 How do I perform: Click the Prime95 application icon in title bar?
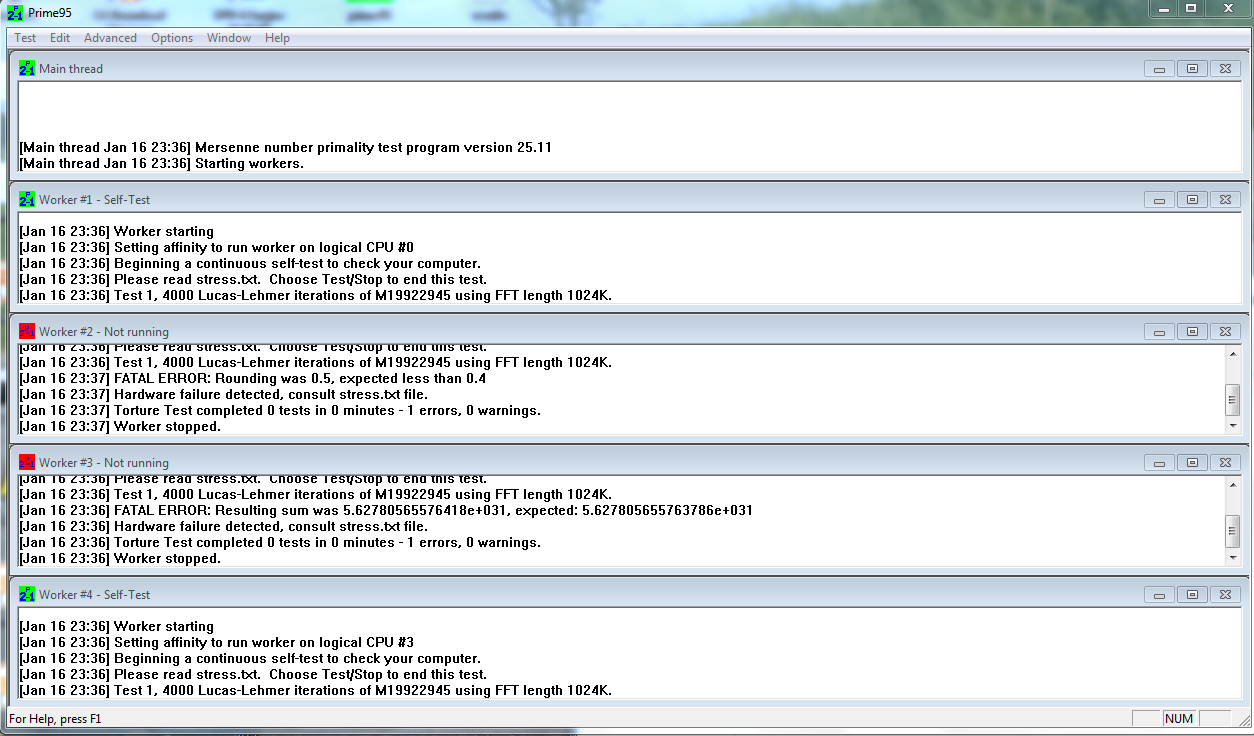(14, 12)
